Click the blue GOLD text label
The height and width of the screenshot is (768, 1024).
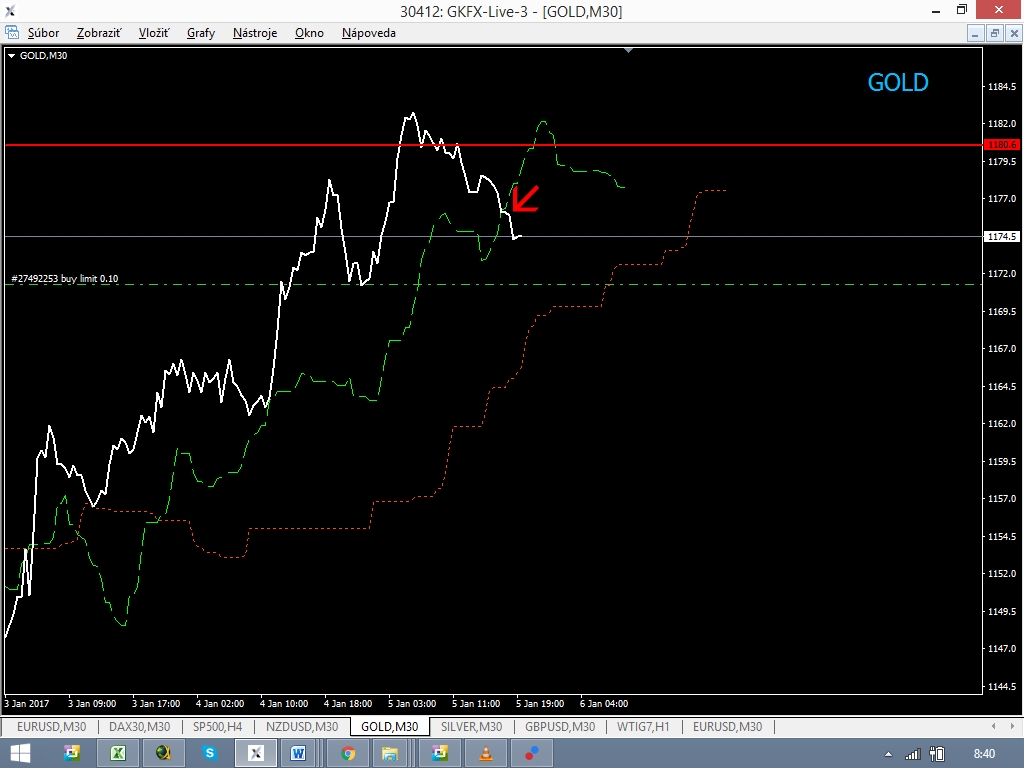pyautogui.click(x=898, y=82)
